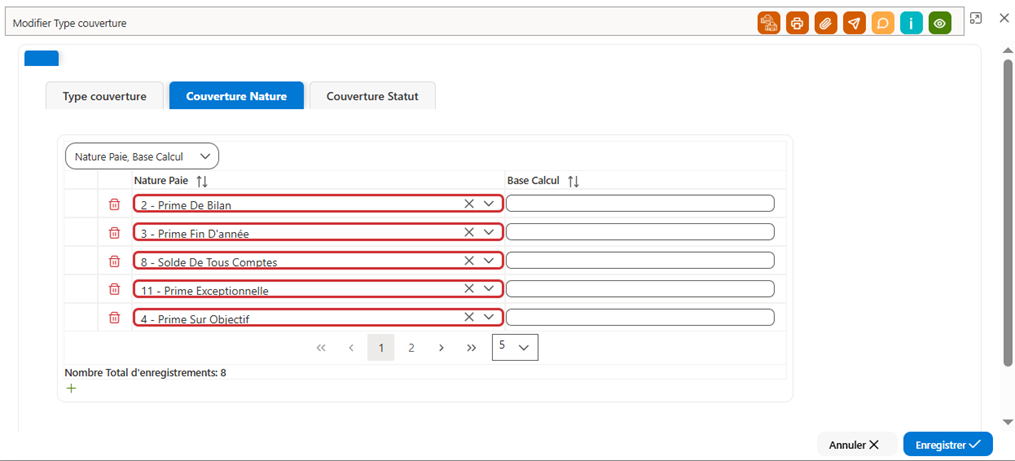Click trash icon for Solde De Tous Comptes

tap(114, 261)
